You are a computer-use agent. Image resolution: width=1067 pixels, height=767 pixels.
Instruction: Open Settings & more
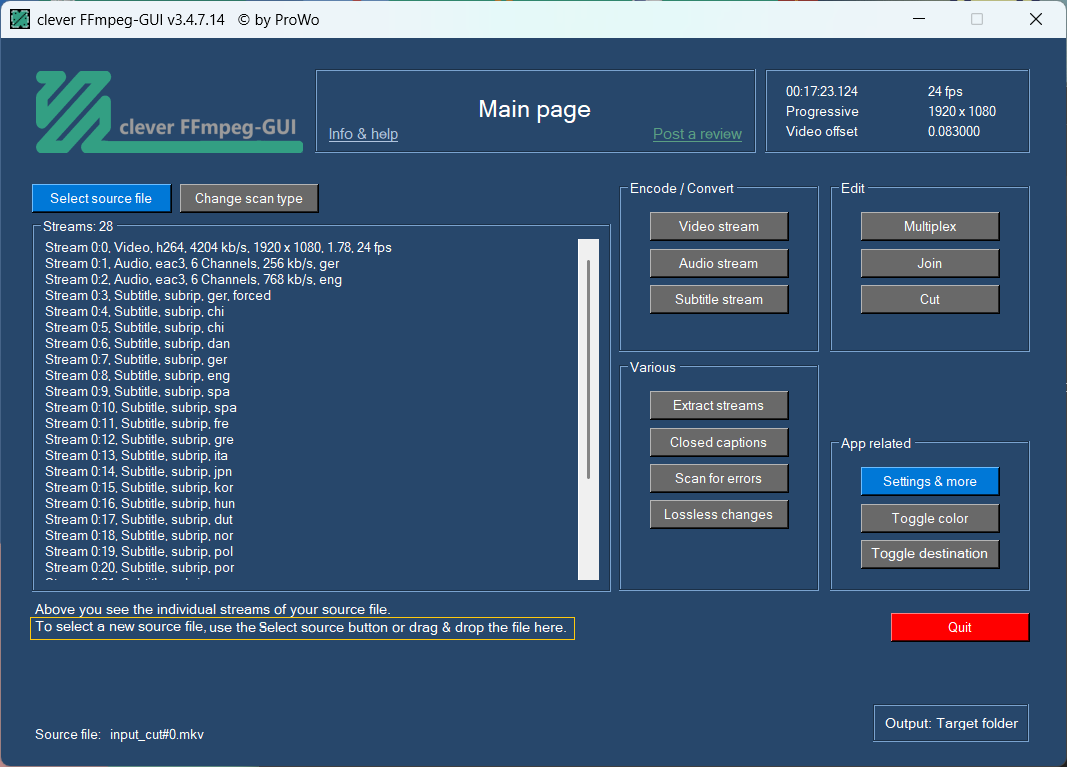[x=929, y=481]
